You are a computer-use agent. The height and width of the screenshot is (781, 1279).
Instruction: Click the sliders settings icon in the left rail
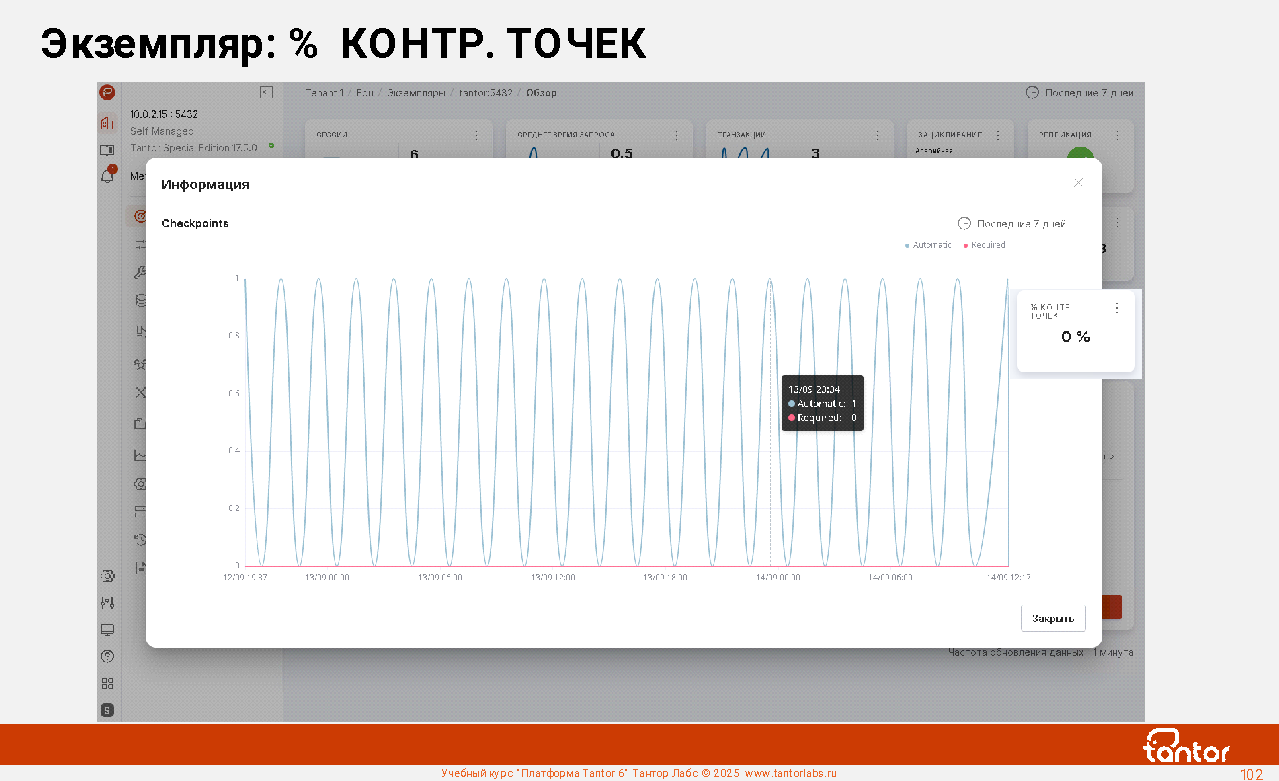(107, 603)
